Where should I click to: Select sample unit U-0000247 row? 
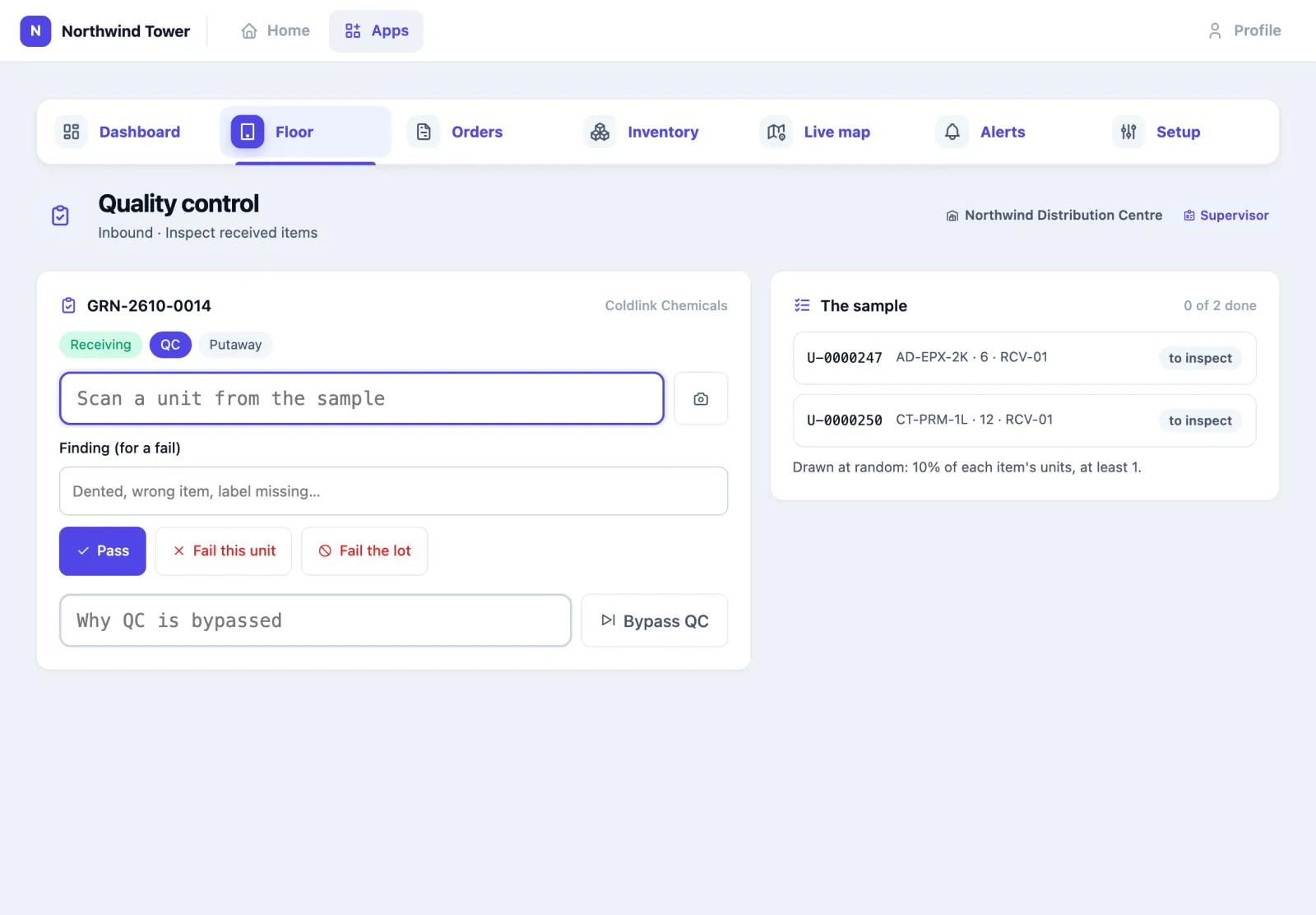tap(1024, 358)
